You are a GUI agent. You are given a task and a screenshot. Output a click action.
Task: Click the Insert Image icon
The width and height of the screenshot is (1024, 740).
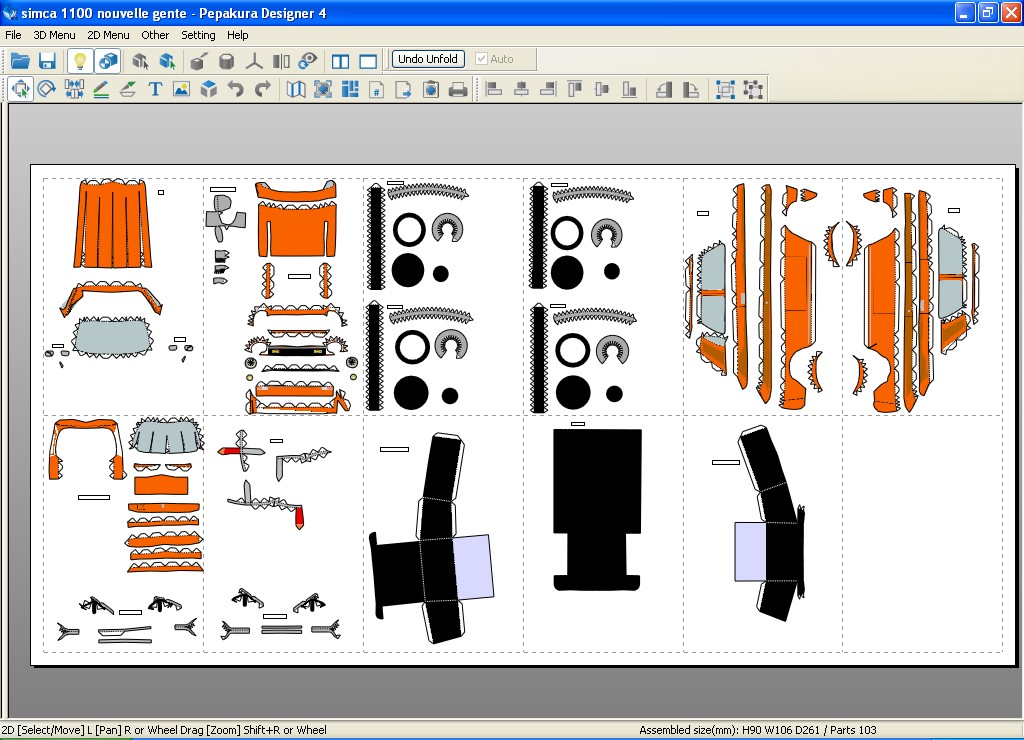(x=181, y=89)
